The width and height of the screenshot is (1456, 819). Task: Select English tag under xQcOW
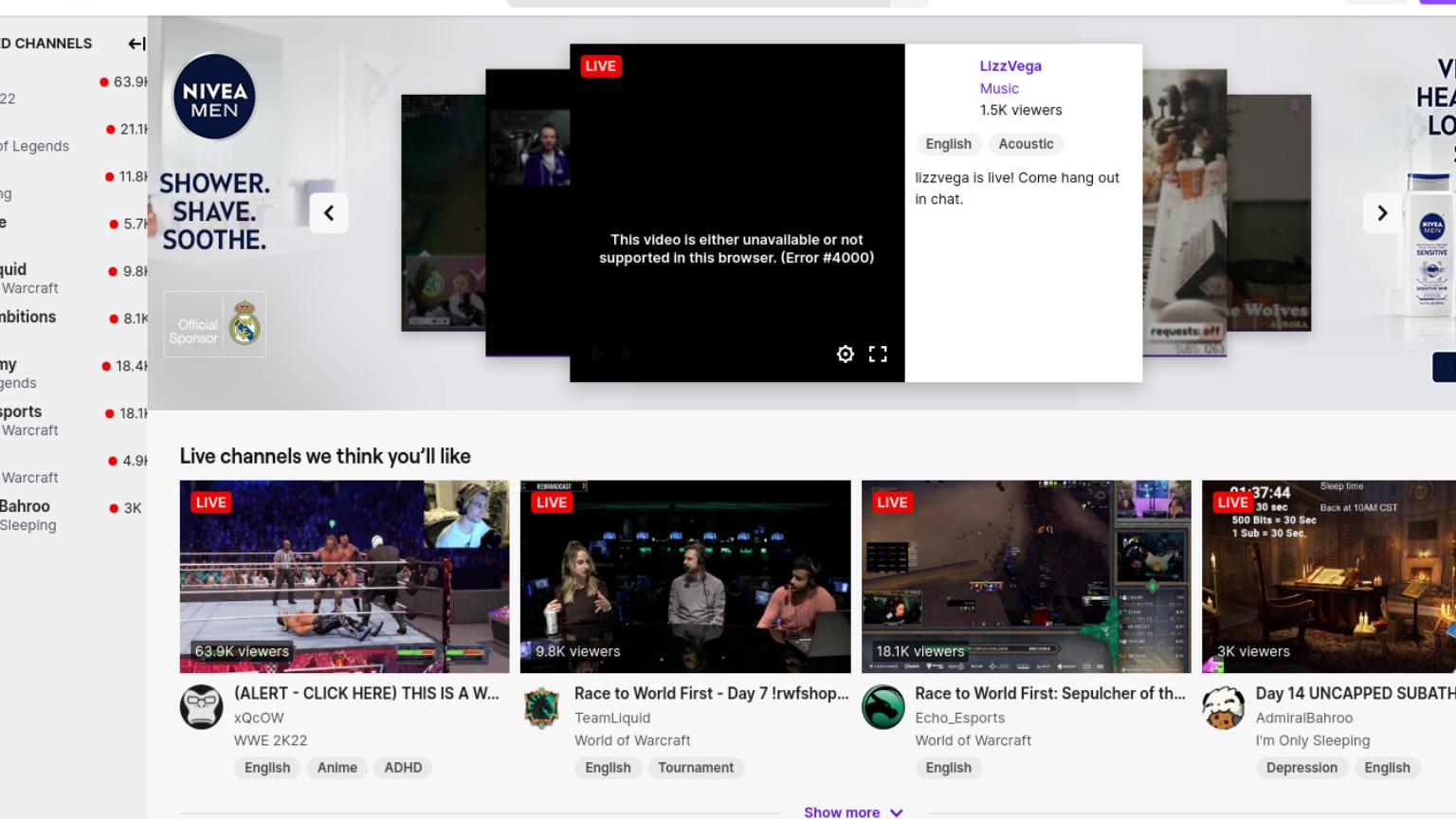click(267, 768)
